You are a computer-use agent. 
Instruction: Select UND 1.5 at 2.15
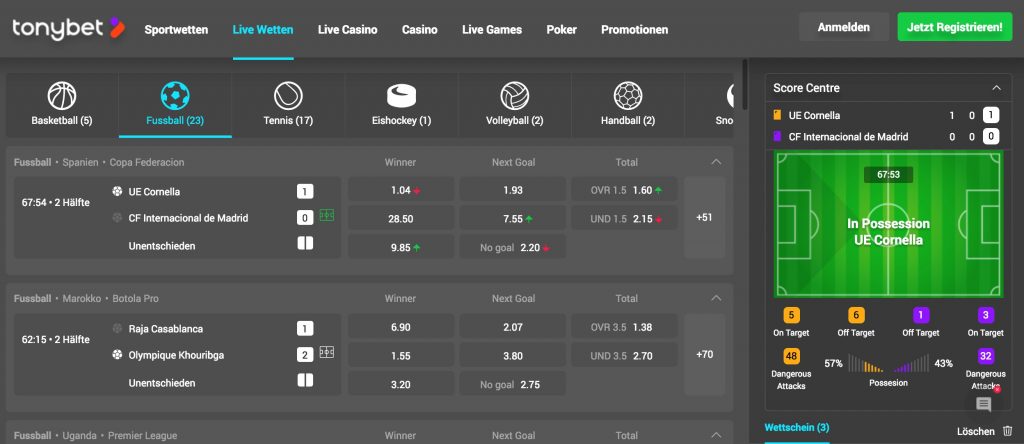[x=625, y=219]
